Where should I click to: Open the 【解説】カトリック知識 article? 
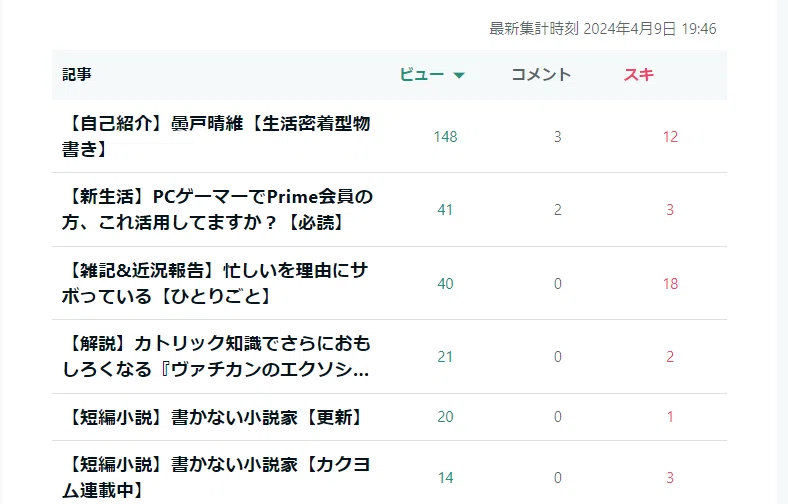click(216, 357)
